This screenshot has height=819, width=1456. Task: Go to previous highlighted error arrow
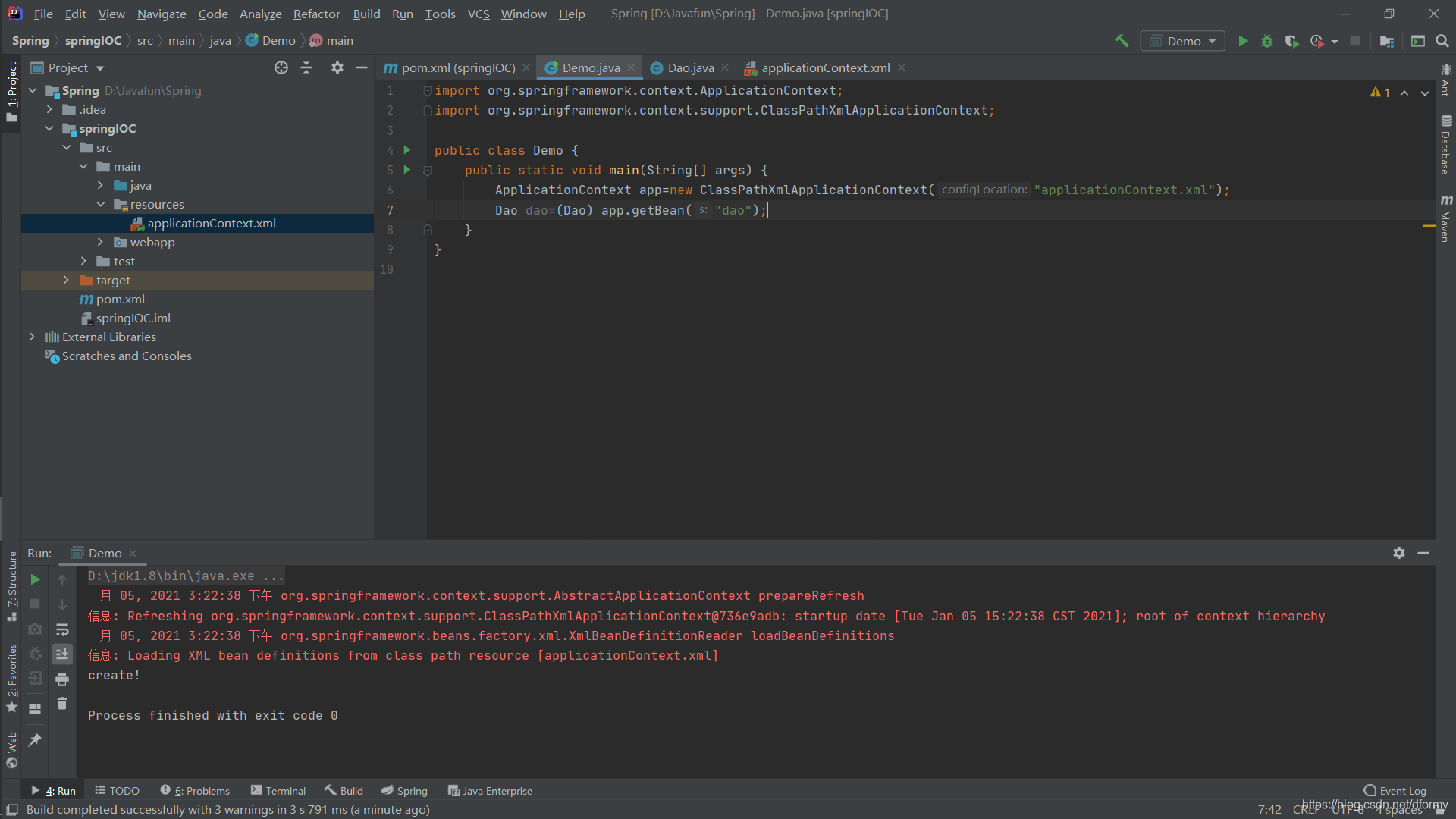(x=1404, y=93)
